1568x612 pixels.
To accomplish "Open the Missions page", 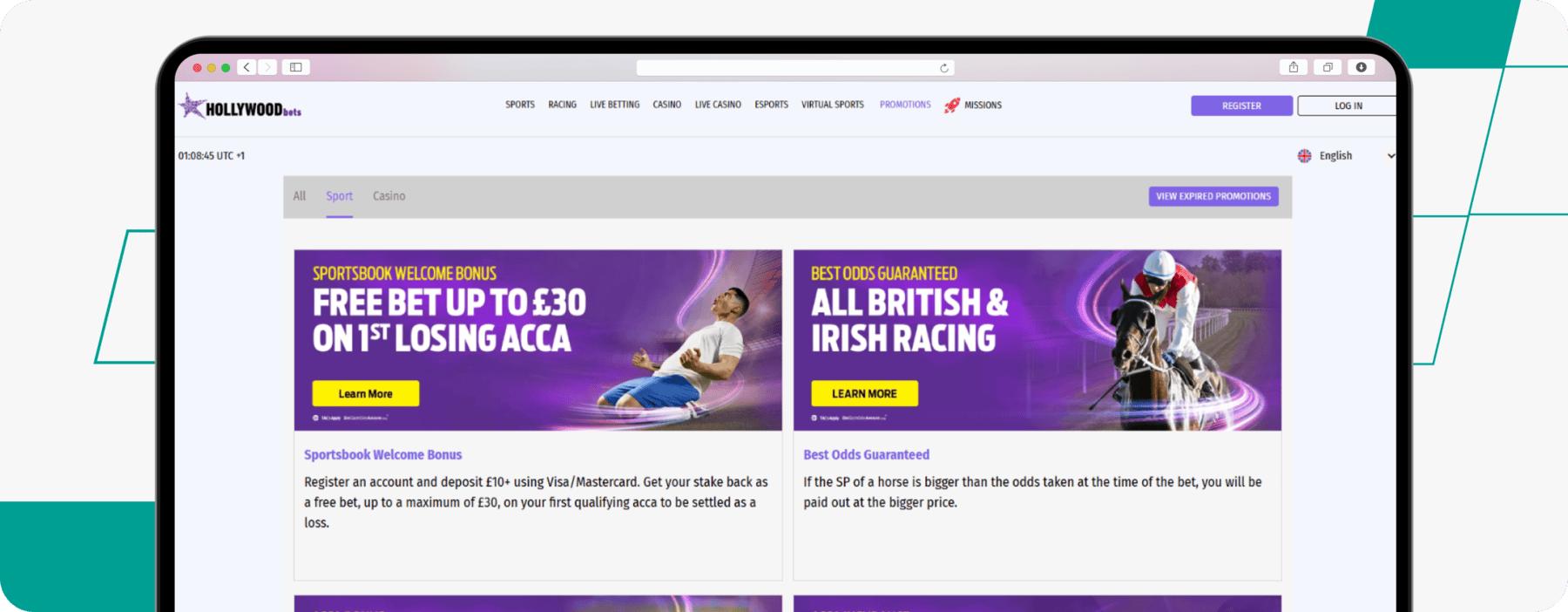I will [983, 105].
